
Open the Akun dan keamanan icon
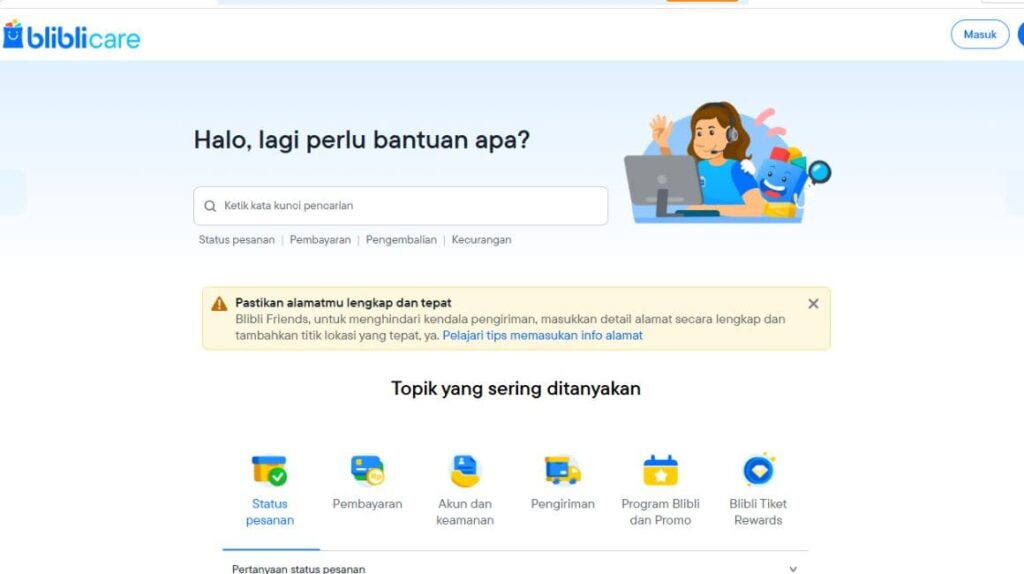click(x=465, y=471)
